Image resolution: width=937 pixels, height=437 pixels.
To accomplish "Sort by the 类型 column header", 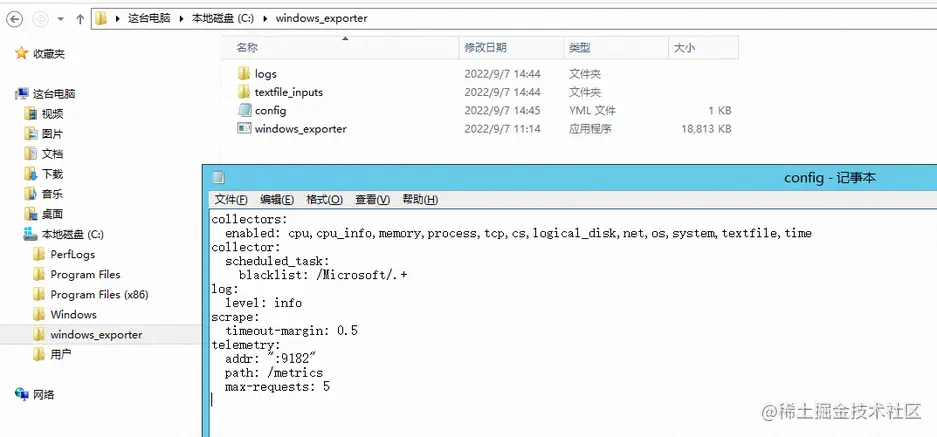I will click(616, 48).
